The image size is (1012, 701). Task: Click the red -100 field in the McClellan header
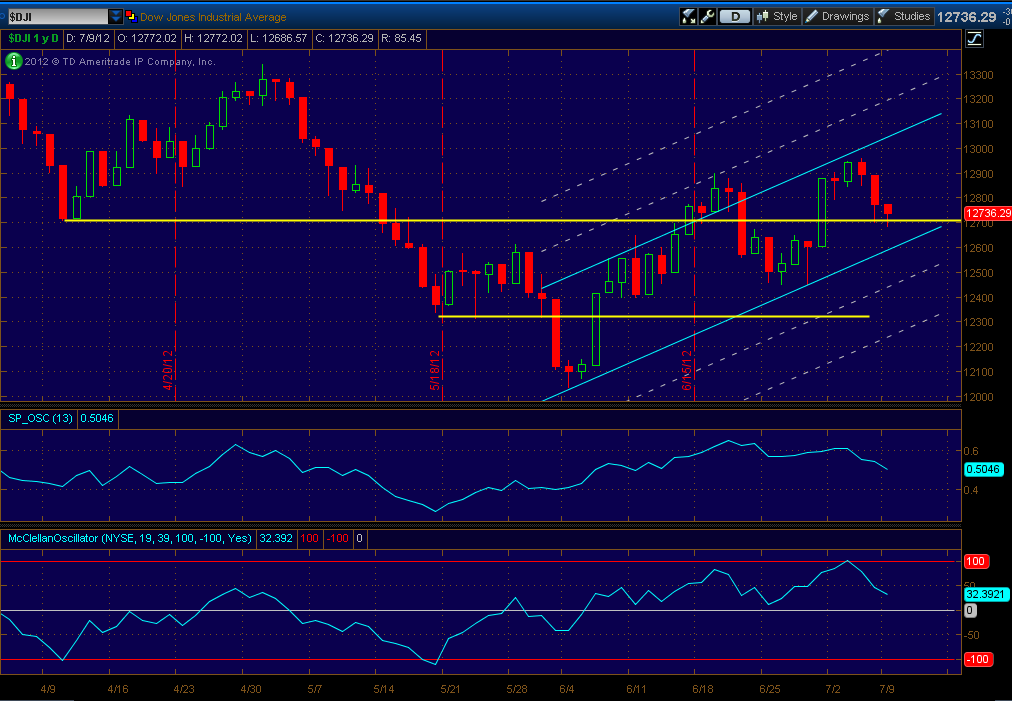[337, 538]
